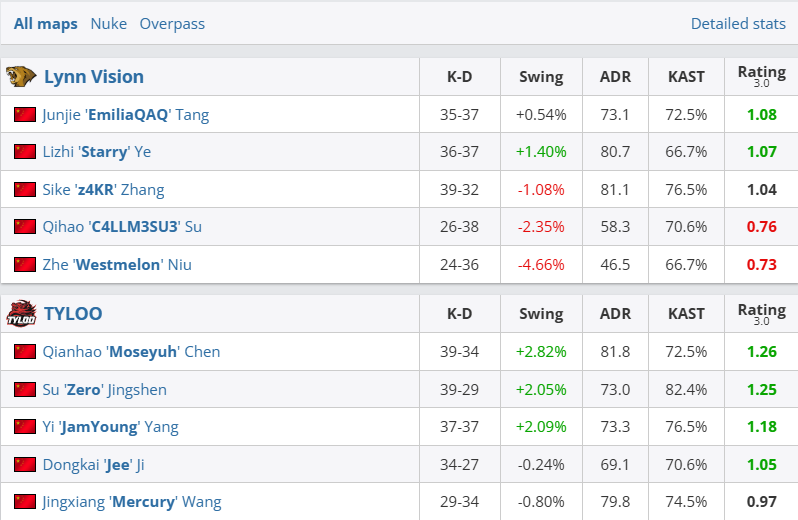Click the flag icon beside Mercury
This screenshot has height=520, width=798.
25,502
